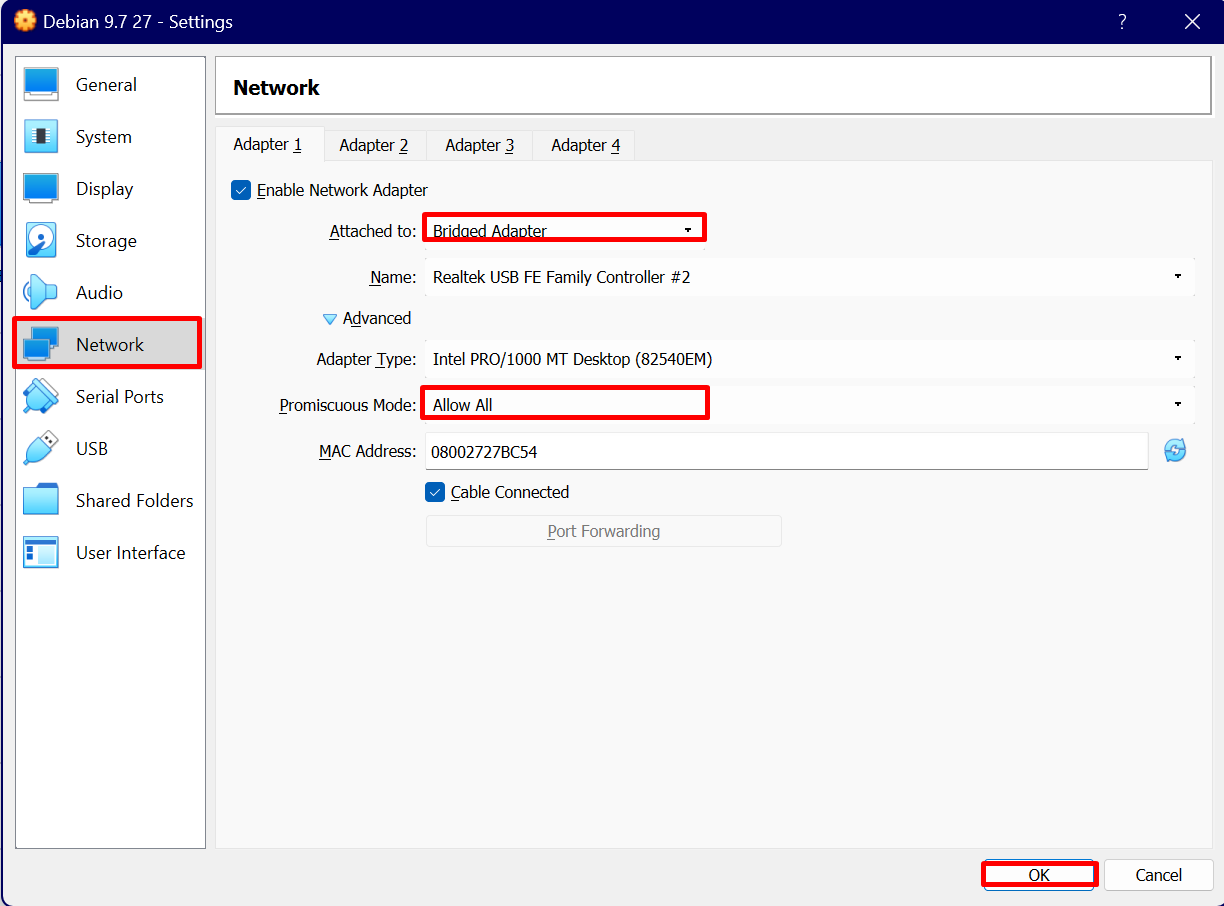Select the Shared Folders label
This screenshot has width=1224, height=906.
click(x=135, y=501)
